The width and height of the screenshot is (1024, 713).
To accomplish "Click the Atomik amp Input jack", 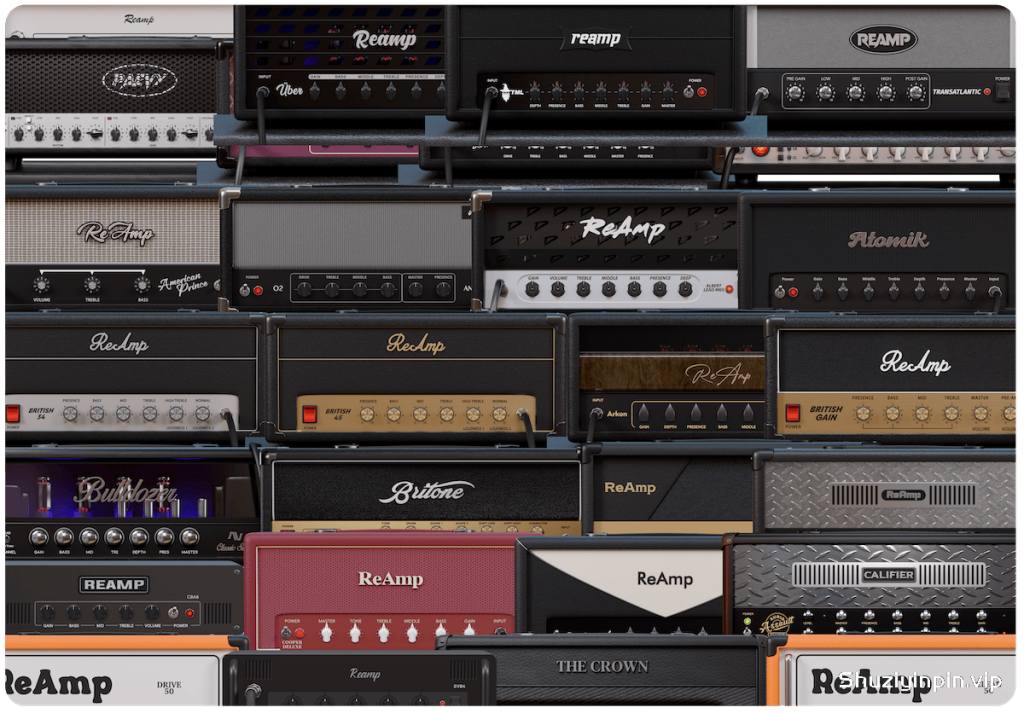I will (x=995, y=292).
